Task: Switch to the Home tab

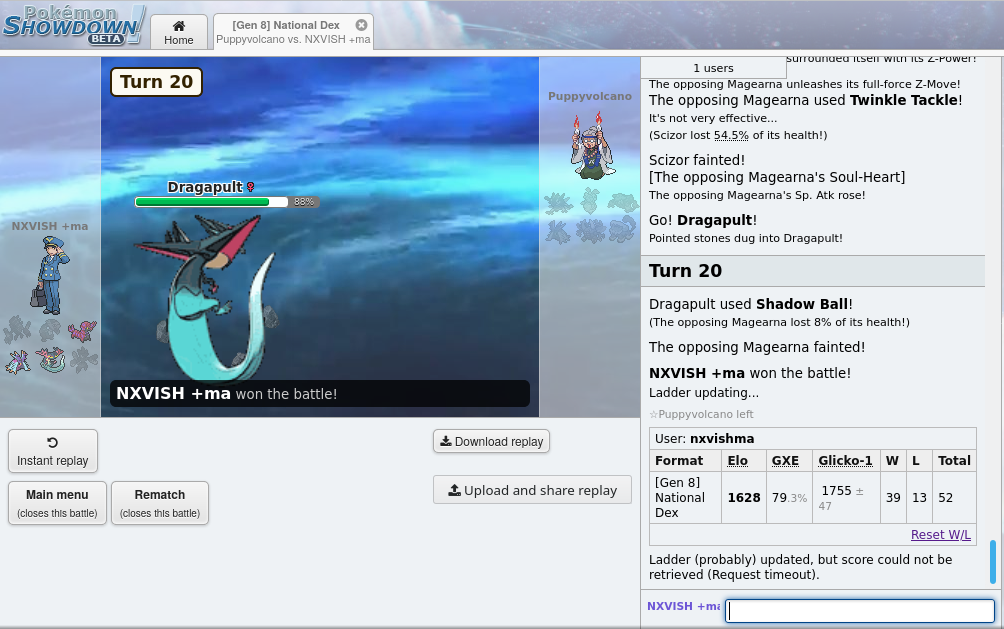Action: pos(179,32)
